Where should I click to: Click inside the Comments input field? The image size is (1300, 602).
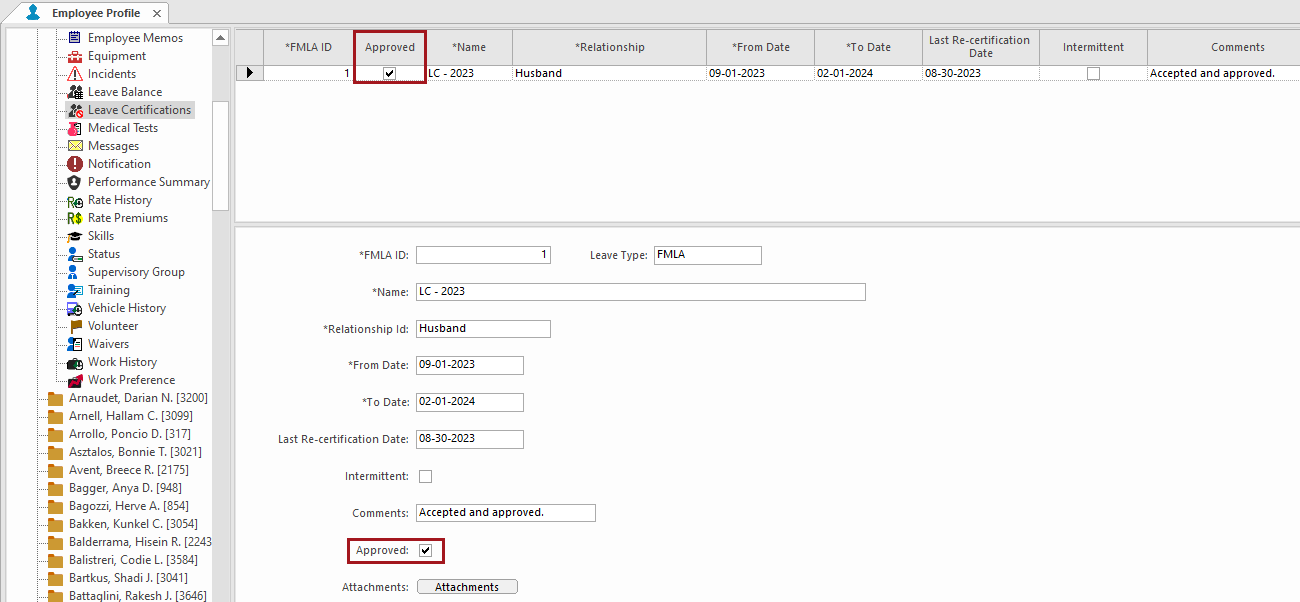[505, 512]
